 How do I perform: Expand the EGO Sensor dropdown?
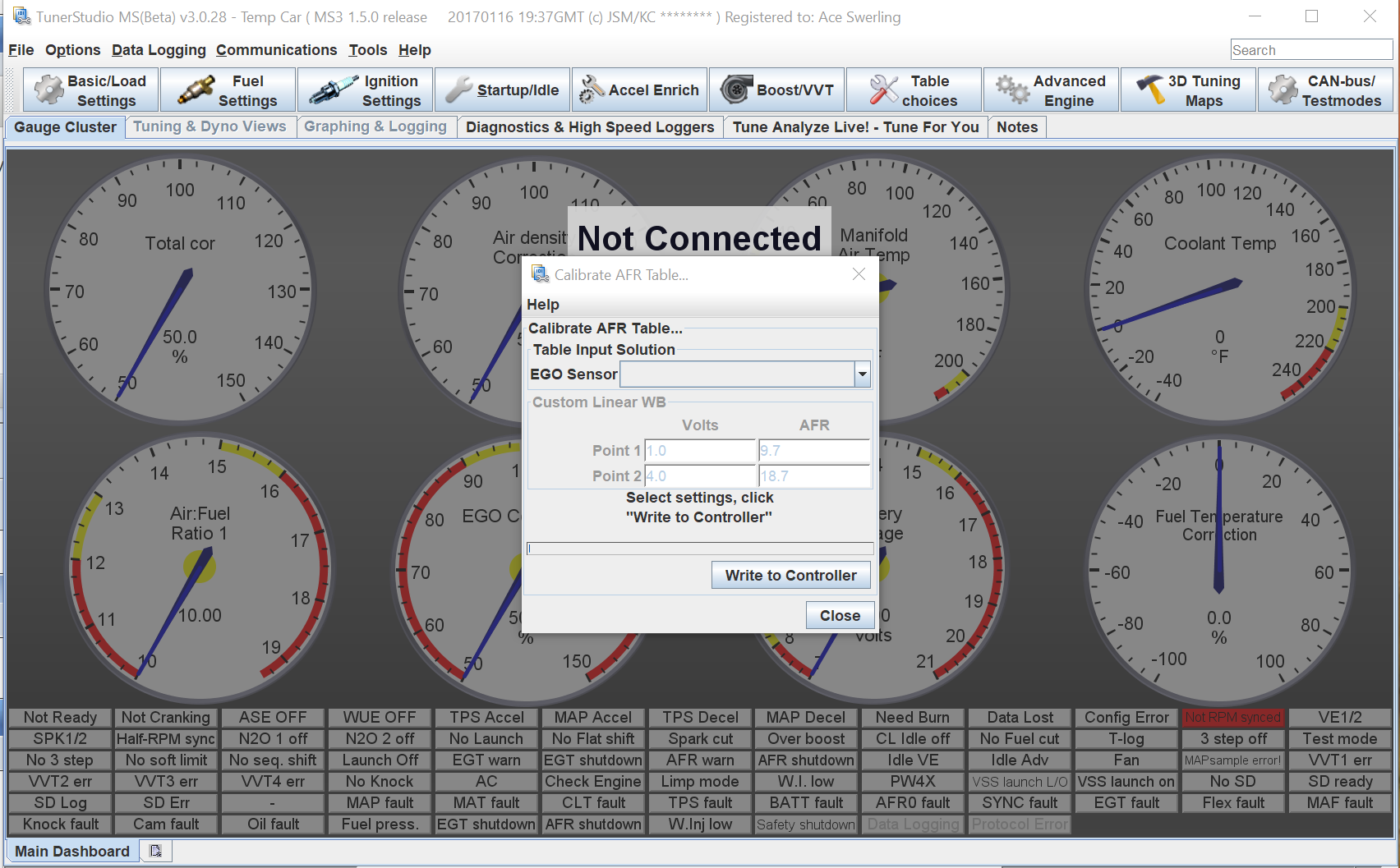point(862,374)
